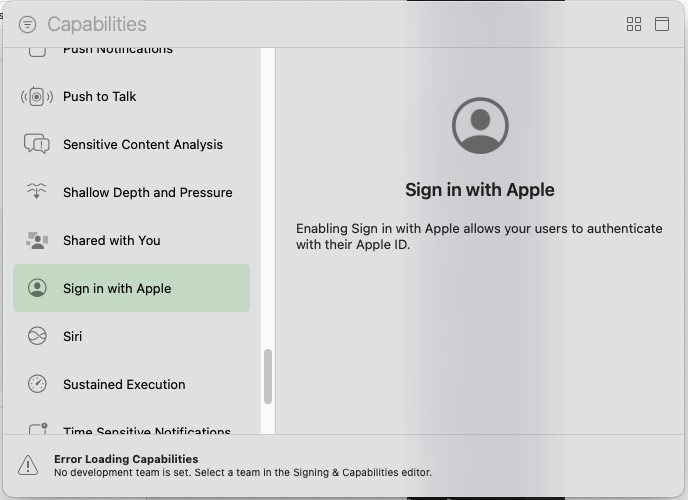Click the Error Loading Capabilities title
This screenshot has width=688, height=500.
point(126,459)
